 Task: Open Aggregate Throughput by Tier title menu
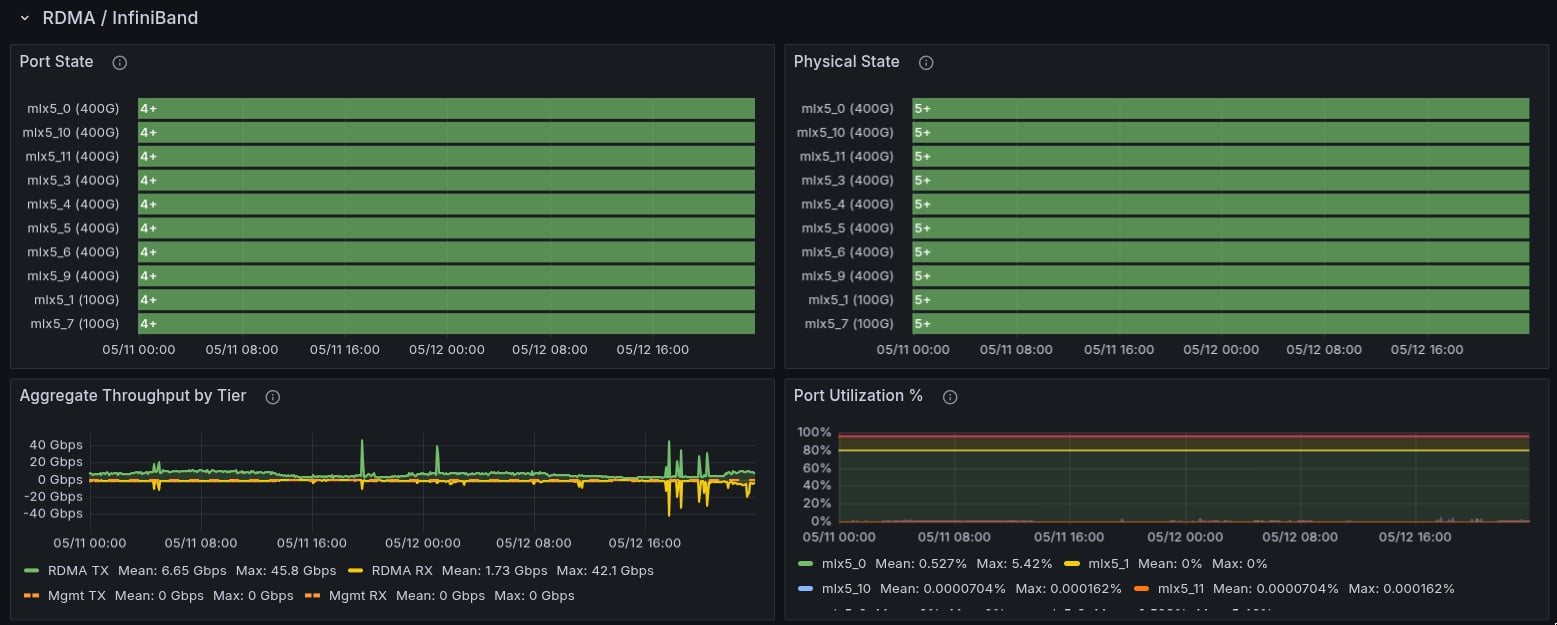tap(133, 396)
